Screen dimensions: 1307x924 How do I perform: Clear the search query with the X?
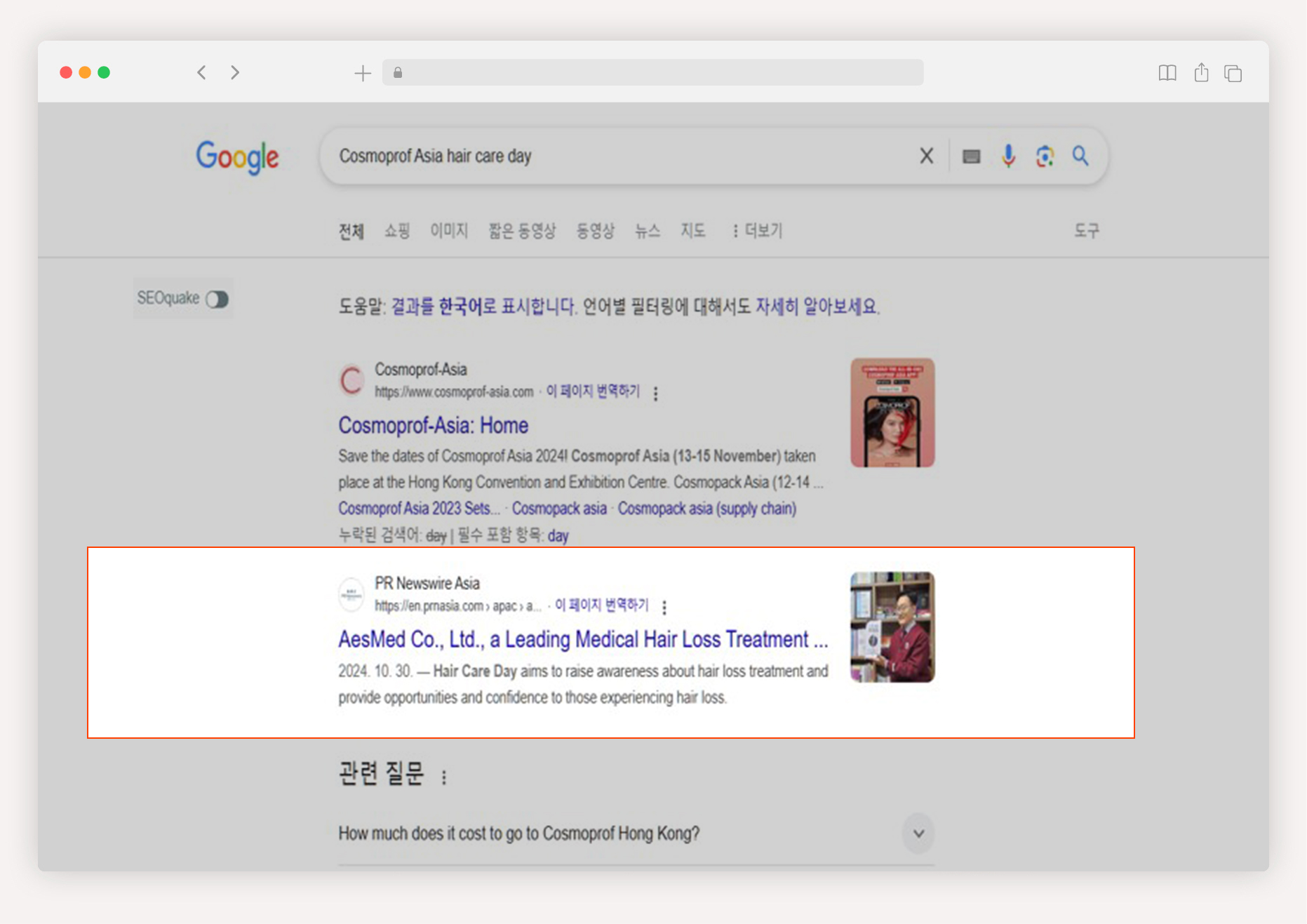click(926, 156)
